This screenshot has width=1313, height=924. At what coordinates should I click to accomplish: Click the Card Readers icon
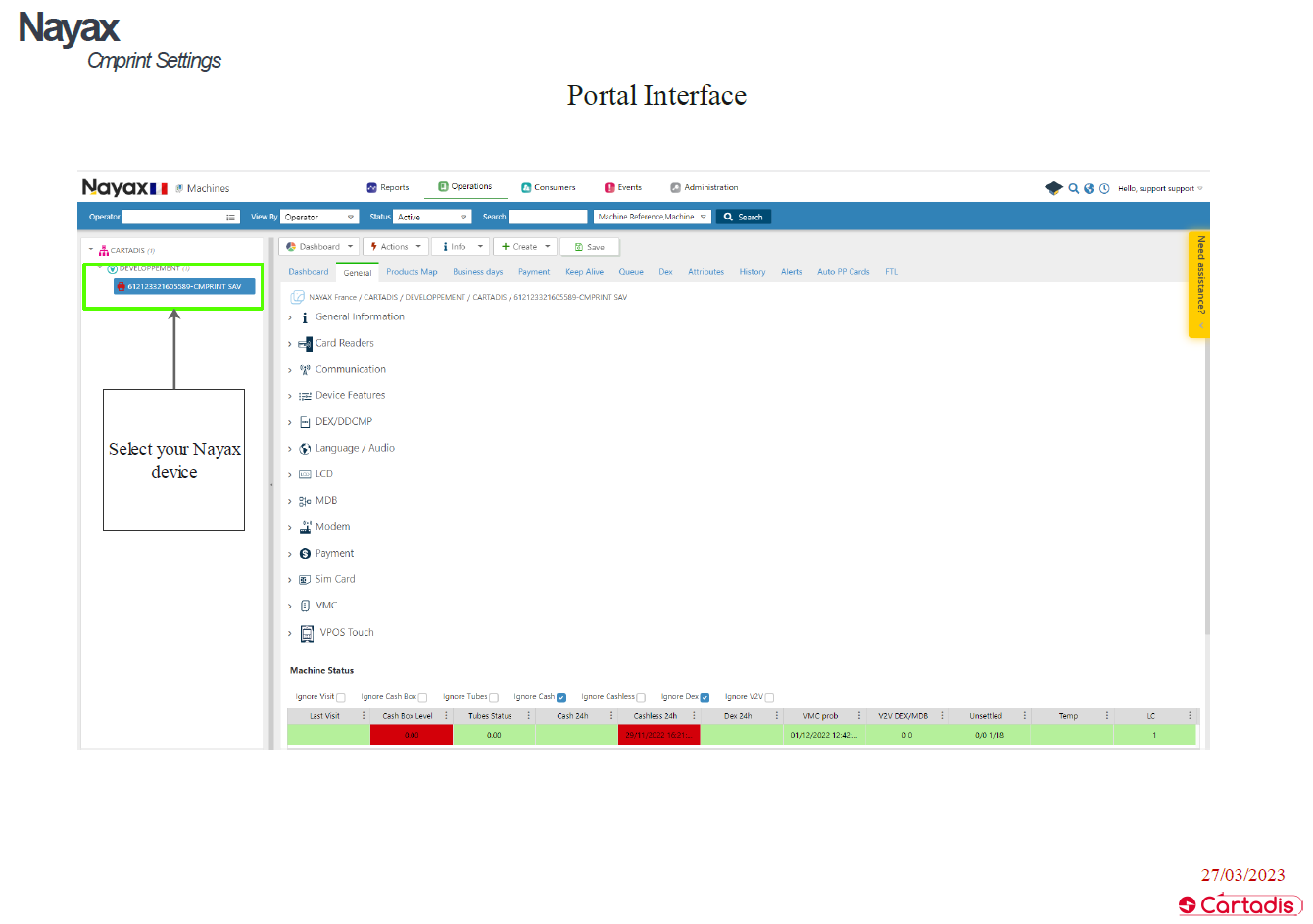point(305,344)
